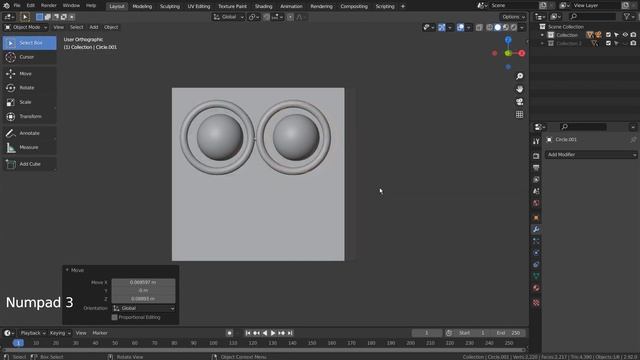Open the Tool properties tab
Viewport: 640px width, 360px height.
point(536,141)
